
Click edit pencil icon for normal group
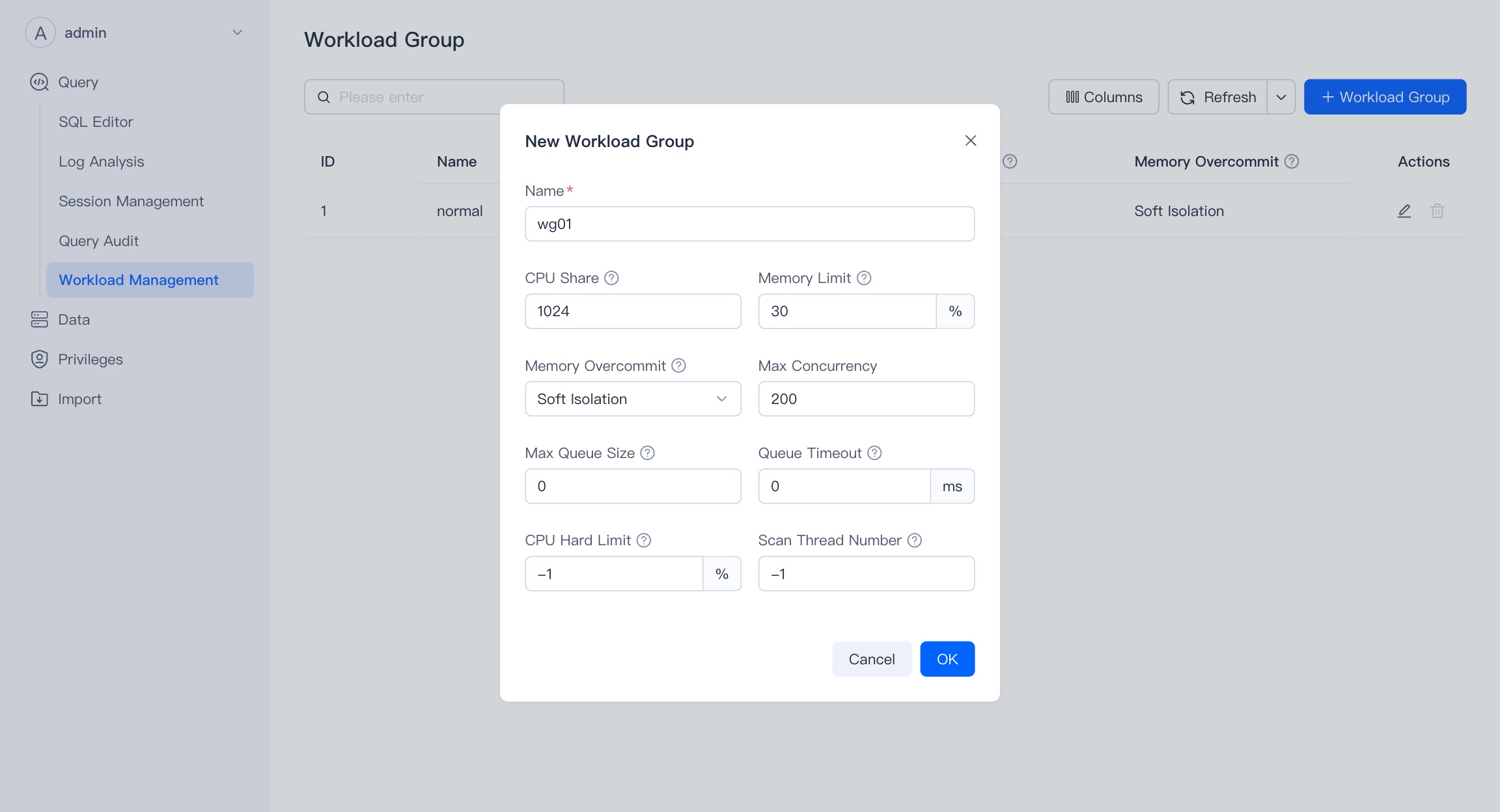tap(1404, 211)
